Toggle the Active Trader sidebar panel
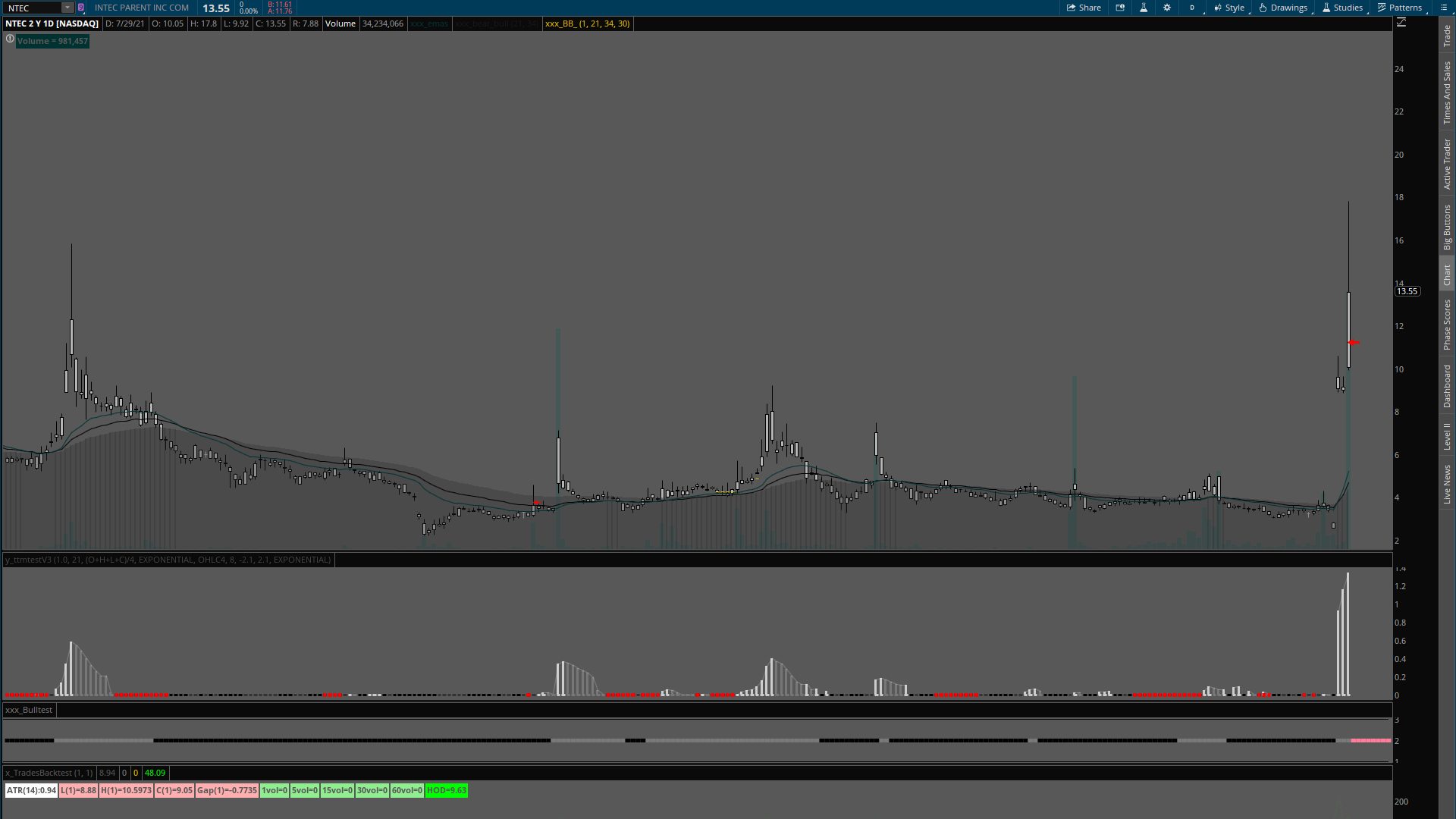This screenshot has height=819, width=1456. (1447, 164)
